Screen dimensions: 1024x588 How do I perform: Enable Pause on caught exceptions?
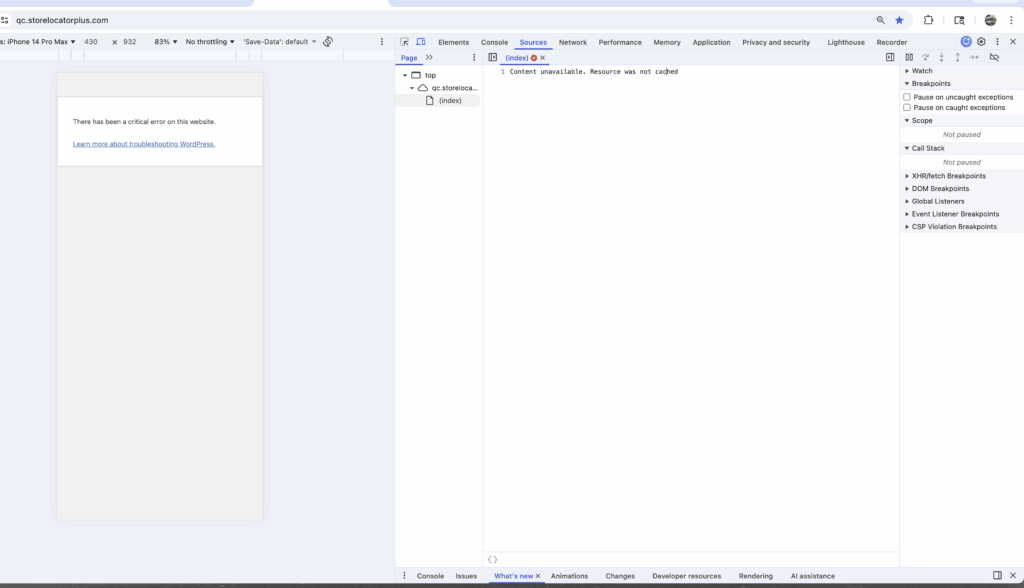[x=907, y=107]
